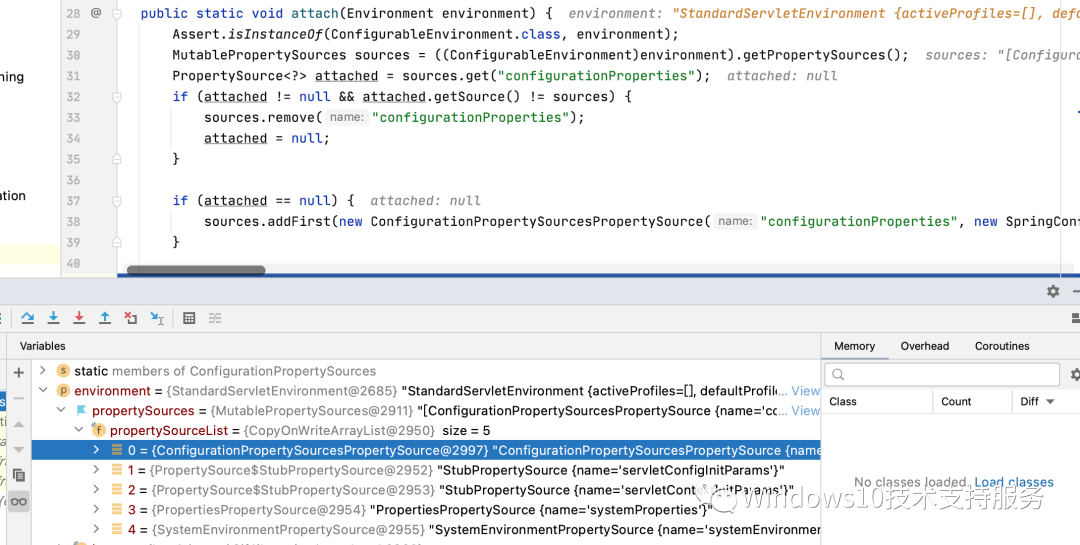The height and width of the screenshot is (545, 1080).
Task: Click the Load classes link
Action: click(x=1014, y=482)
